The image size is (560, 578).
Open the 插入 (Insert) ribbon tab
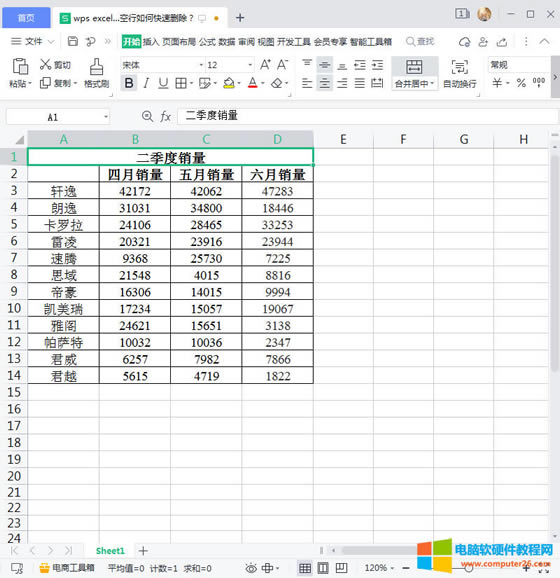151,42
